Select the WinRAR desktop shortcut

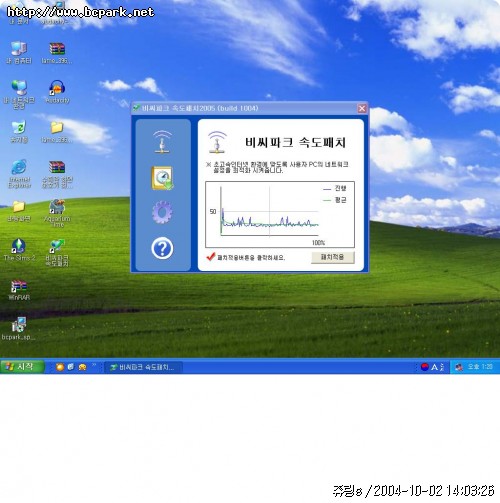[19, 290]
